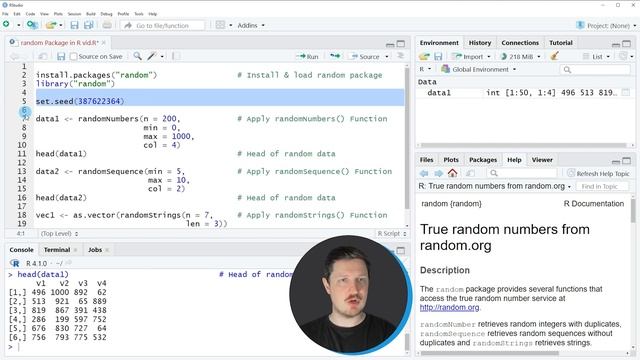This screenshot has height=360, width=640.
Task: Click the Save all documents icon
Action: pyautogui.click(x=89, y=25)
